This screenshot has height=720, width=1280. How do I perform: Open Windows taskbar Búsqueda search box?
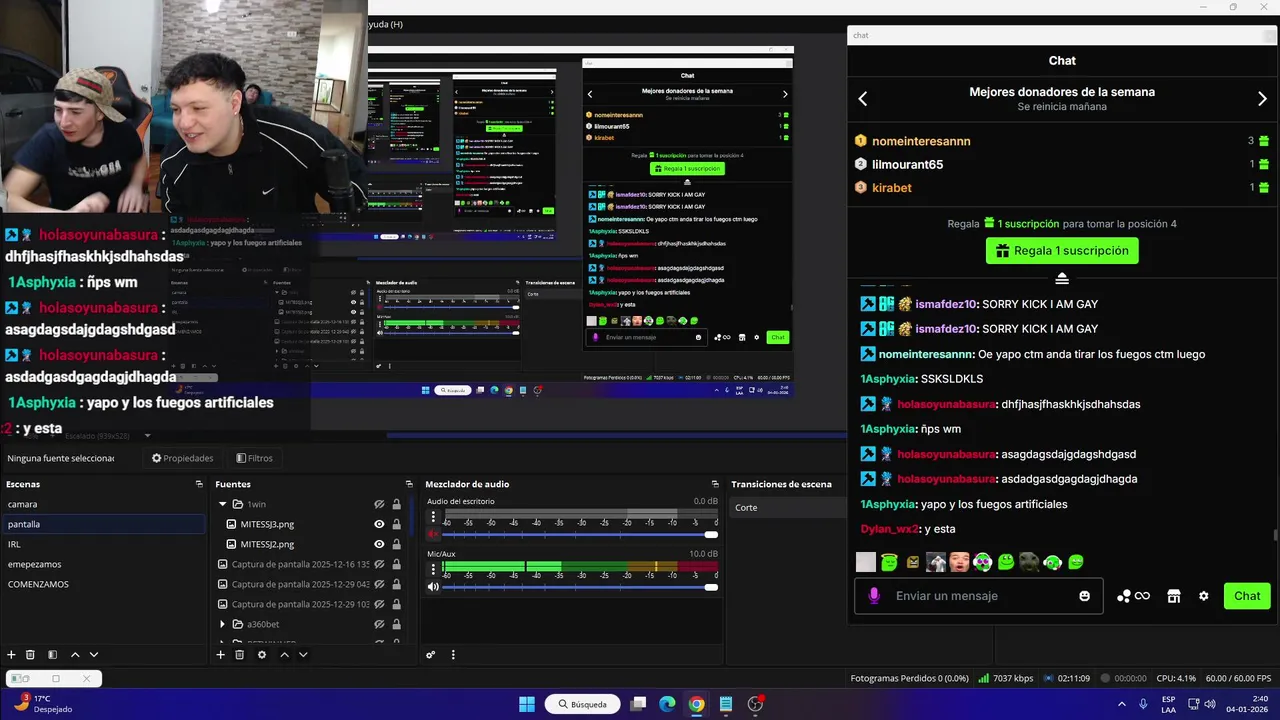(583, 704)
